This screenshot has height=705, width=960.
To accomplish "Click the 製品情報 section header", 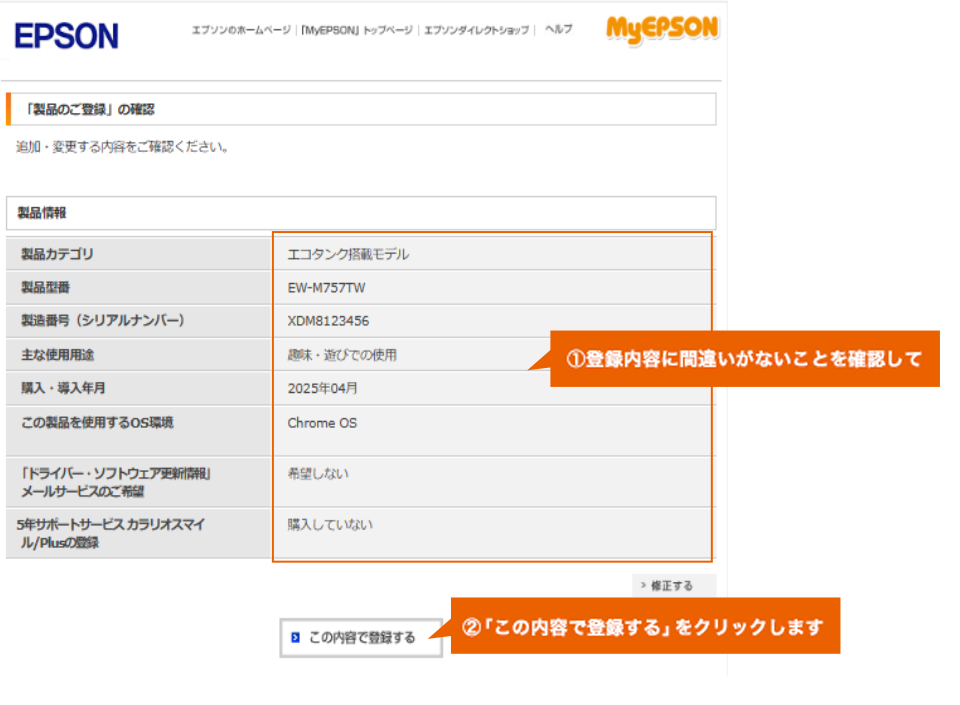I will coord(42,213).
